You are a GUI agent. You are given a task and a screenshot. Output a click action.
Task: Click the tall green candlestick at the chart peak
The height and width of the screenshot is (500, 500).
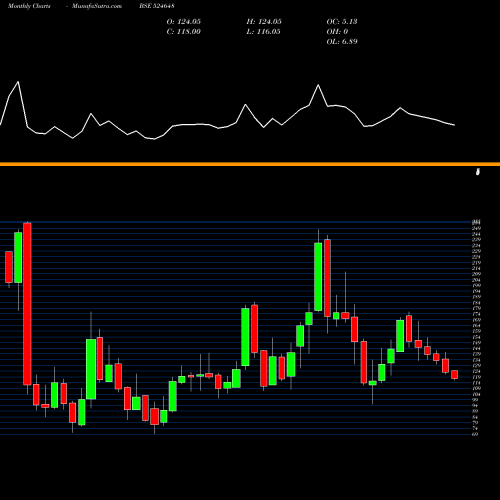pyautogui.click(x=318, y=277)
